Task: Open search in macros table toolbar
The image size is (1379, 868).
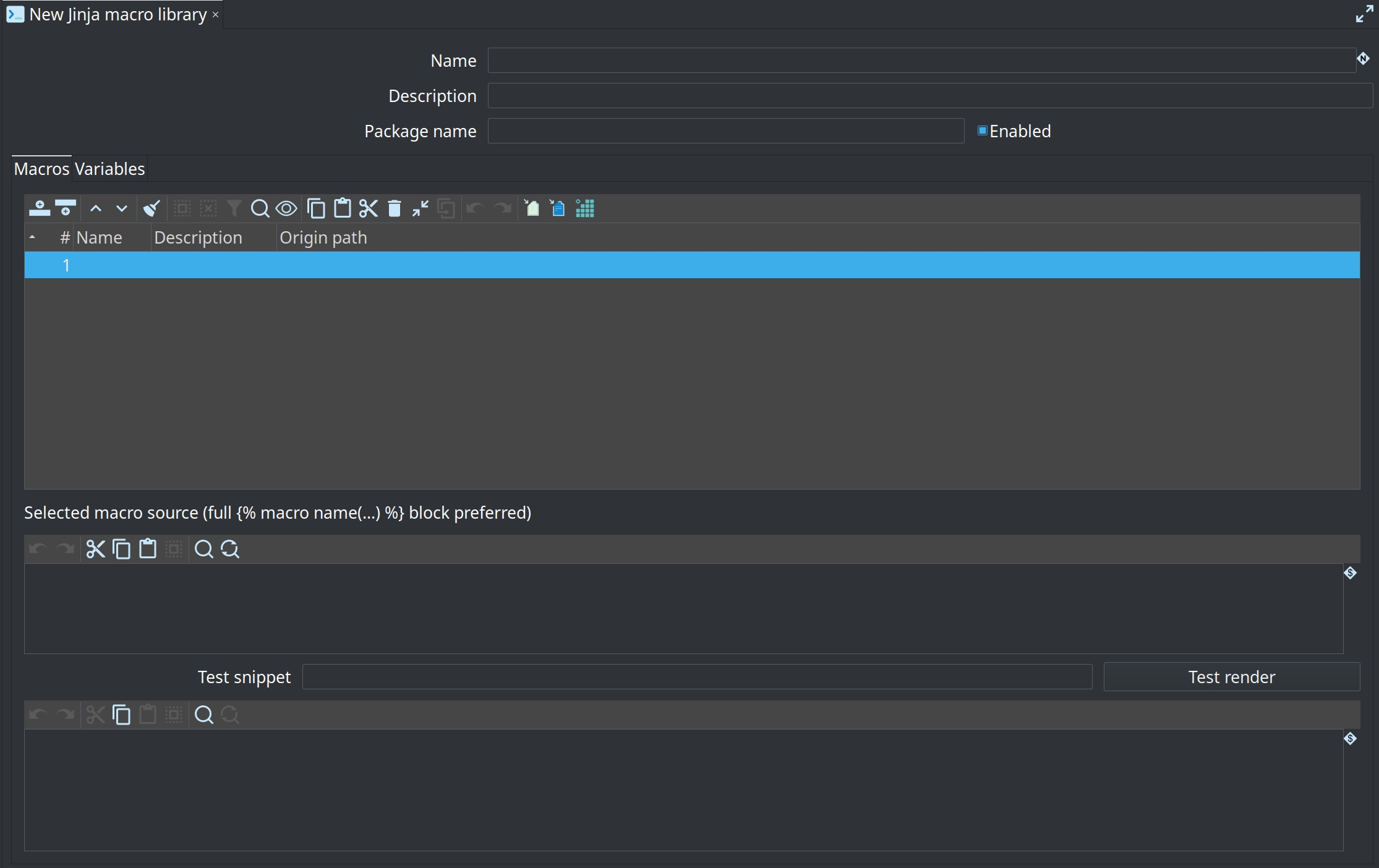Action: point(260,208)
